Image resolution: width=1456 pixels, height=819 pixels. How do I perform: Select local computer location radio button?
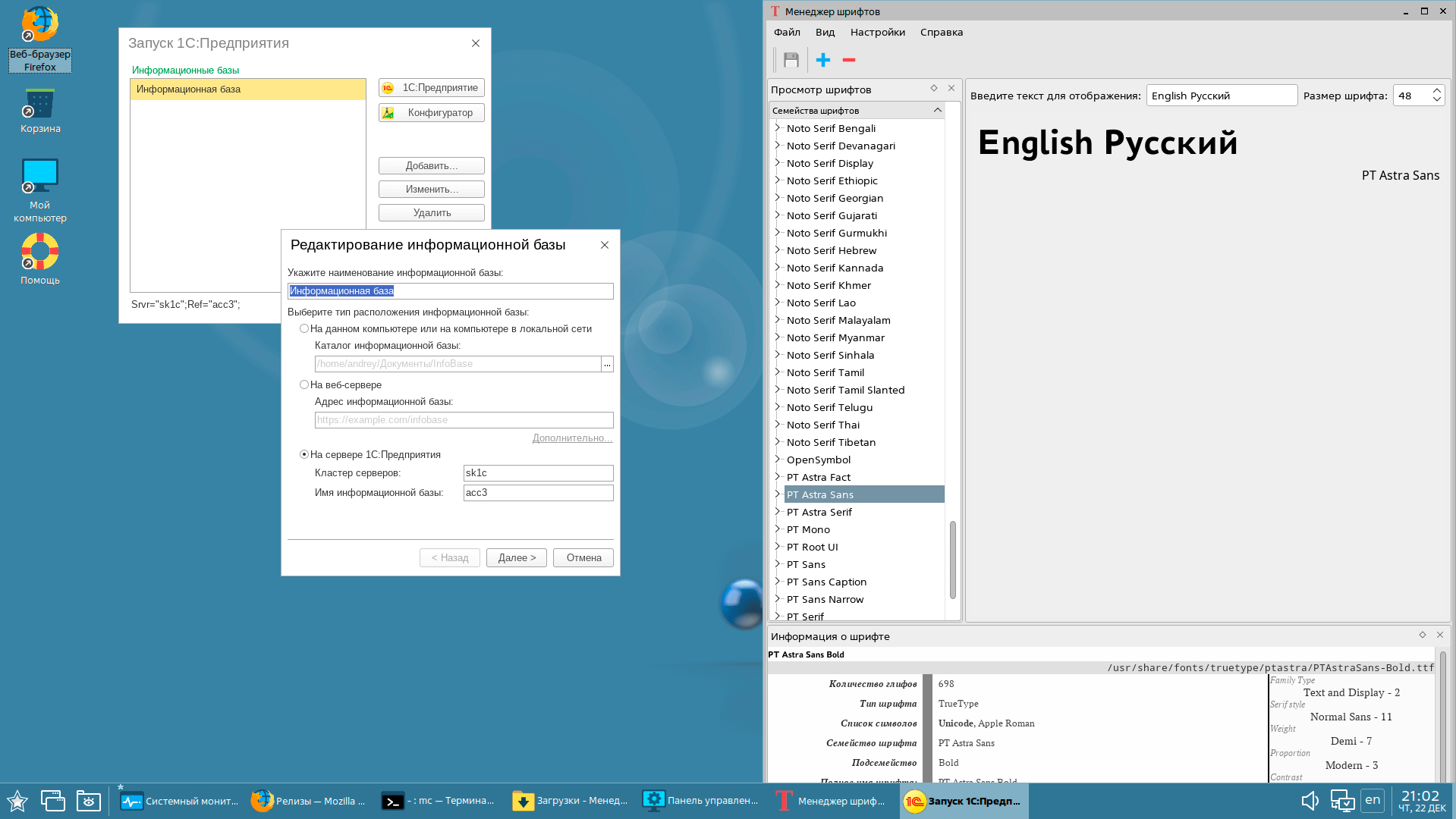click(304, 328)
